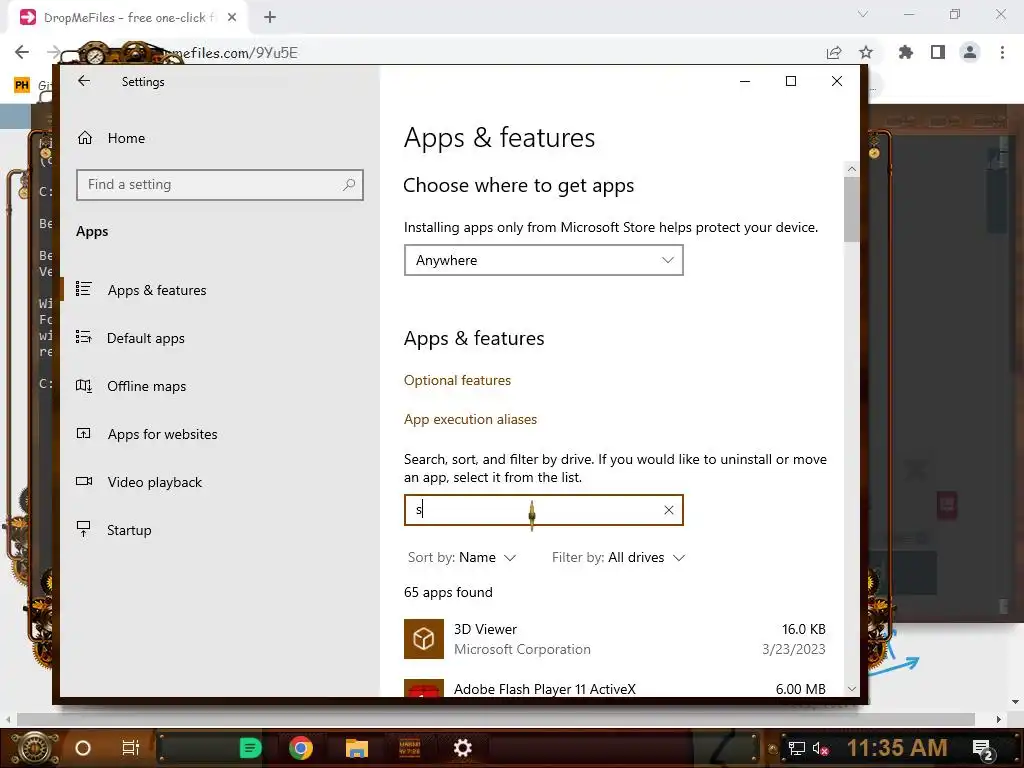
Task: Open the Optional features link
Action: tap(457, 380)
